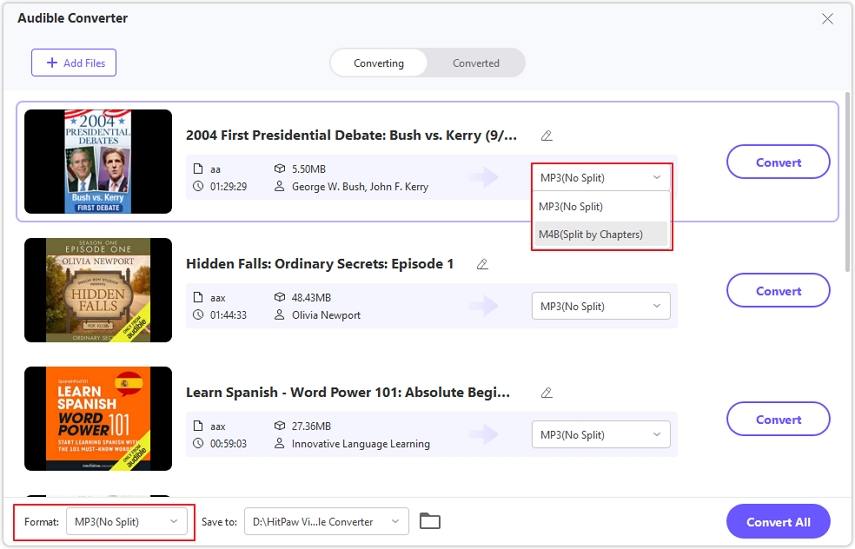
Task: Click the file format icon beside 'aa'
Action: tap(198, 169)
